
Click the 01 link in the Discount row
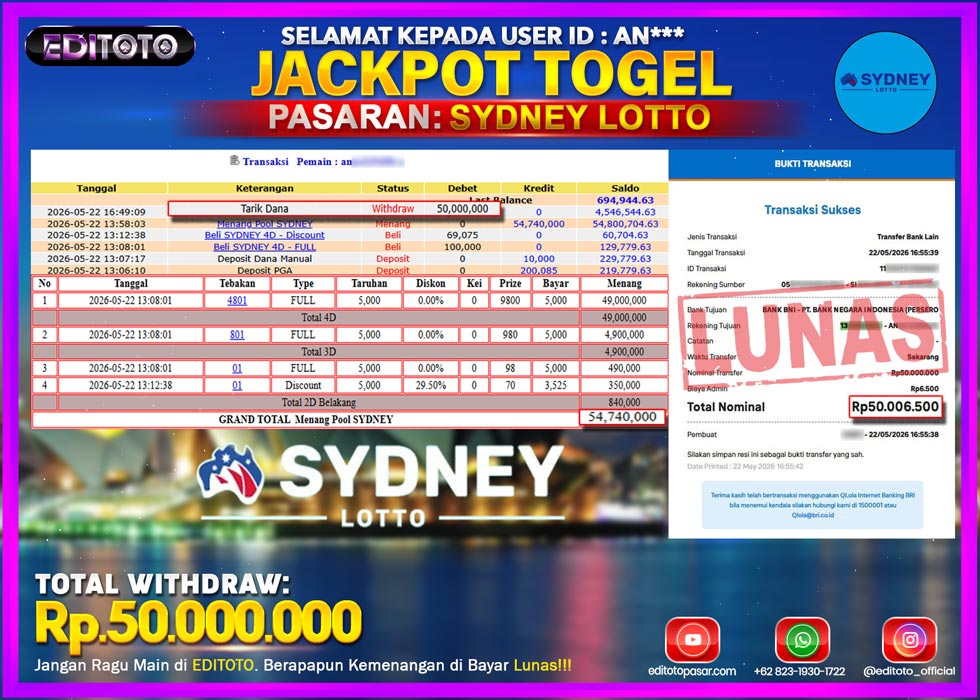pos(237,385)
